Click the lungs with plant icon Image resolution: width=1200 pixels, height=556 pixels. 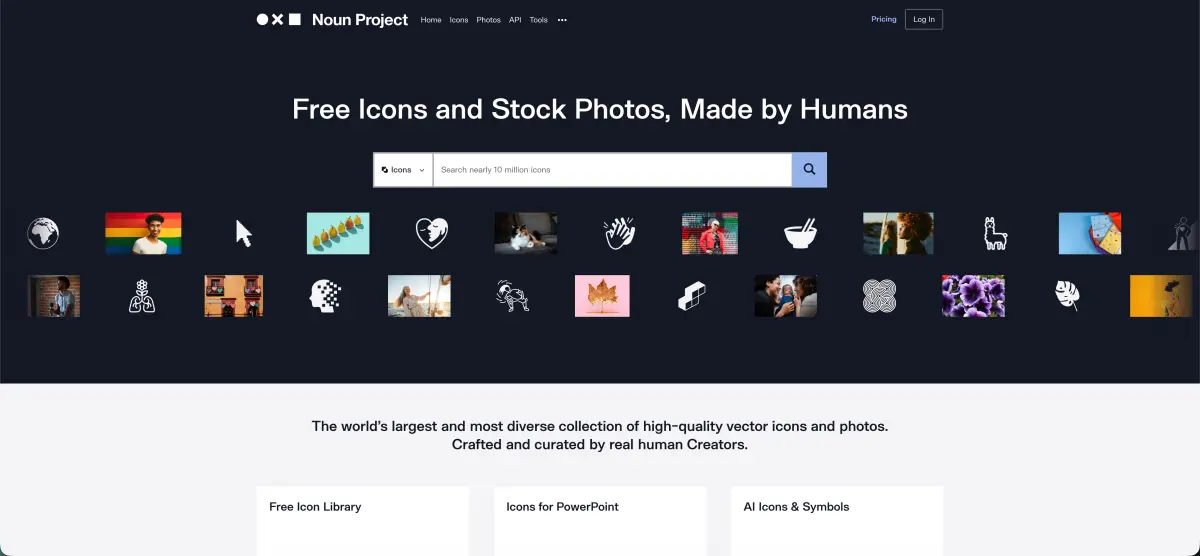coord(142,296)
